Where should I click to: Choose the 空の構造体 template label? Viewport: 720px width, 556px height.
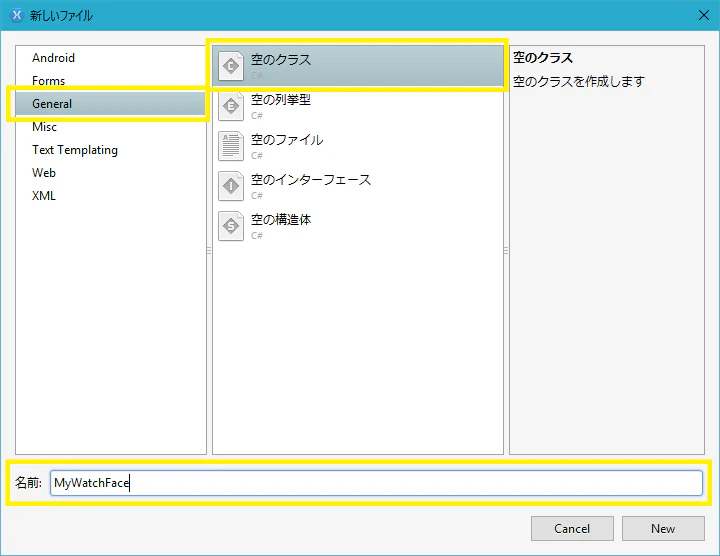pos(281,219)
